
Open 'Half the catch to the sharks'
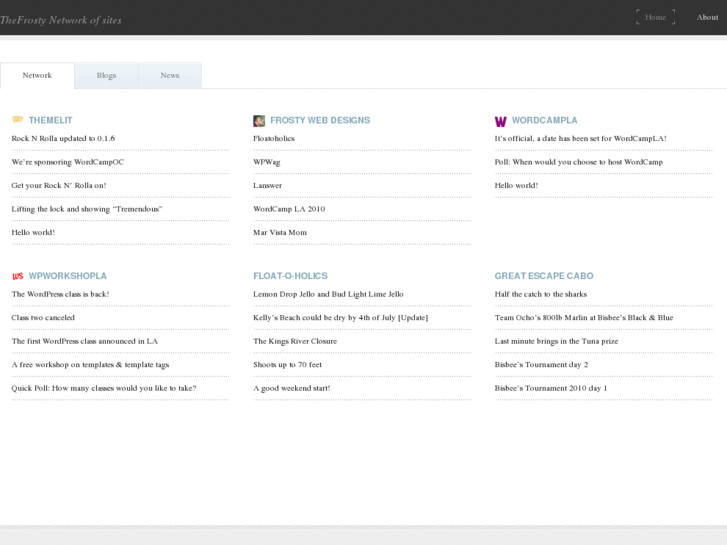541,294
